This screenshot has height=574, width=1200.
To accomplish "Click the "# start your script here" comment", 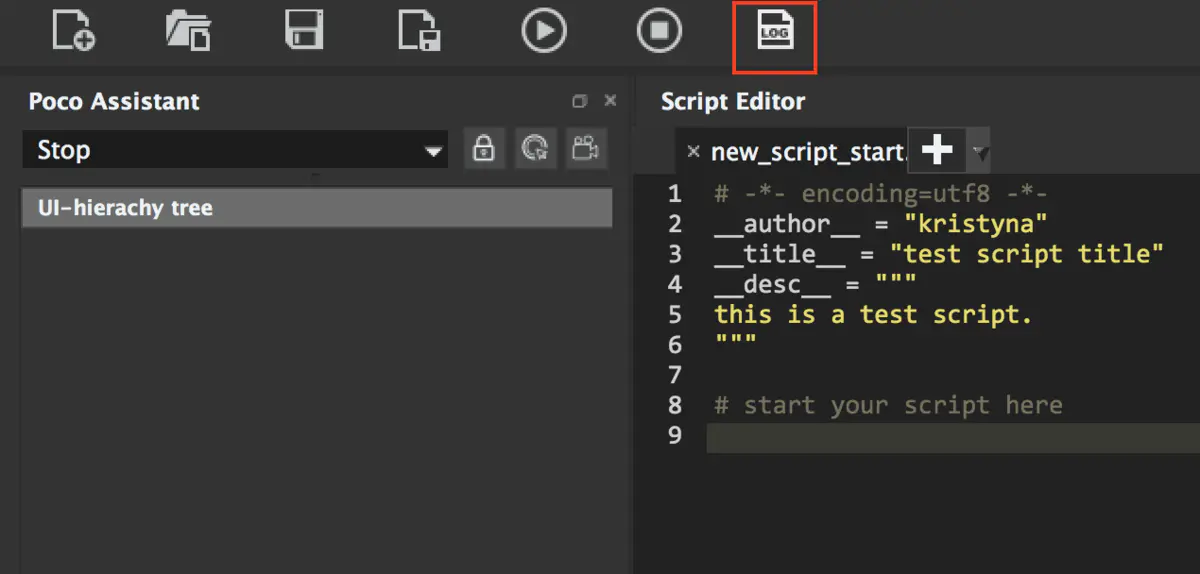I will click(888, 405).
